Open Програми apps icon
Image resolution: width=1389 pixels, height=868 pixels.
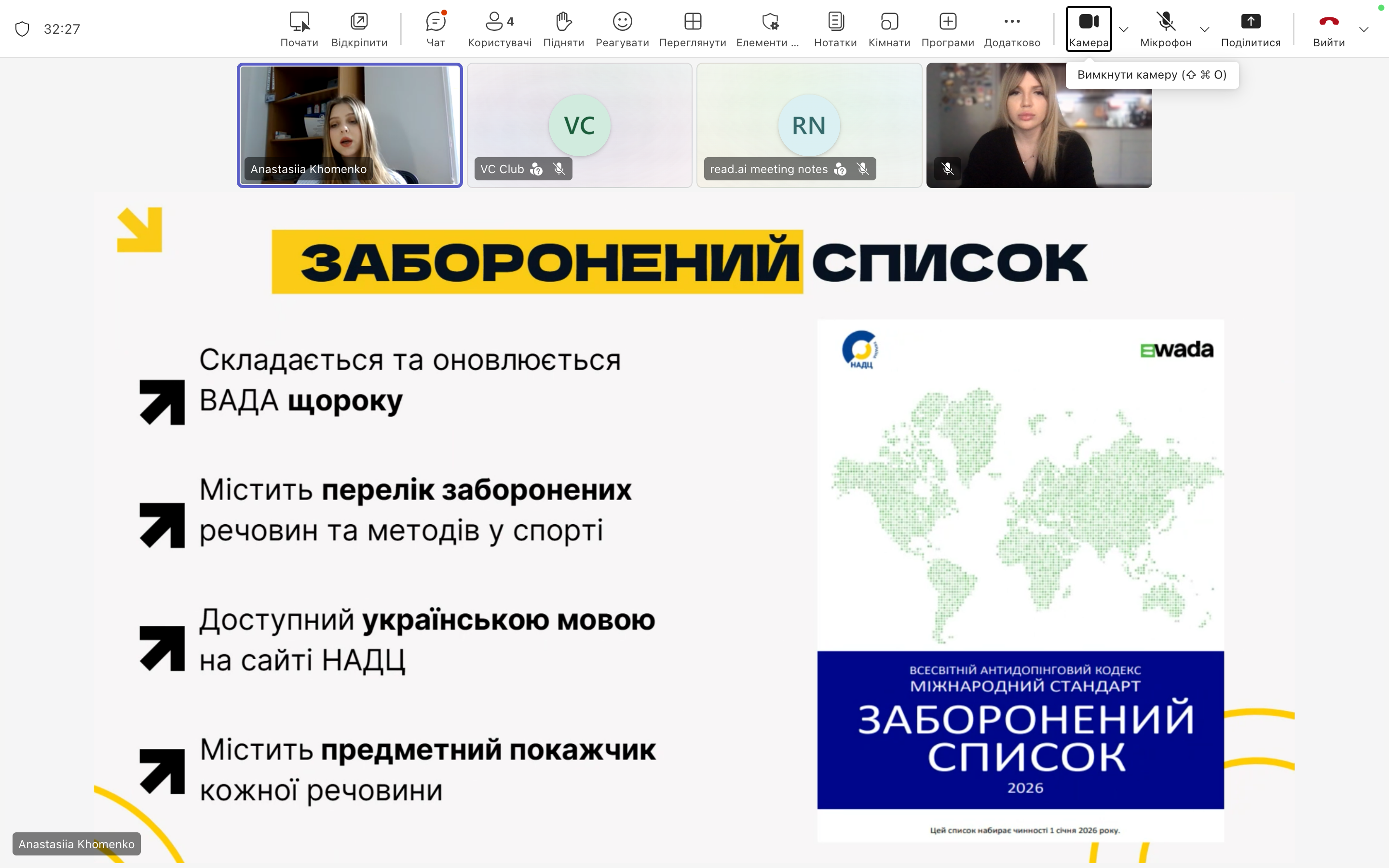tap(948, 28)
